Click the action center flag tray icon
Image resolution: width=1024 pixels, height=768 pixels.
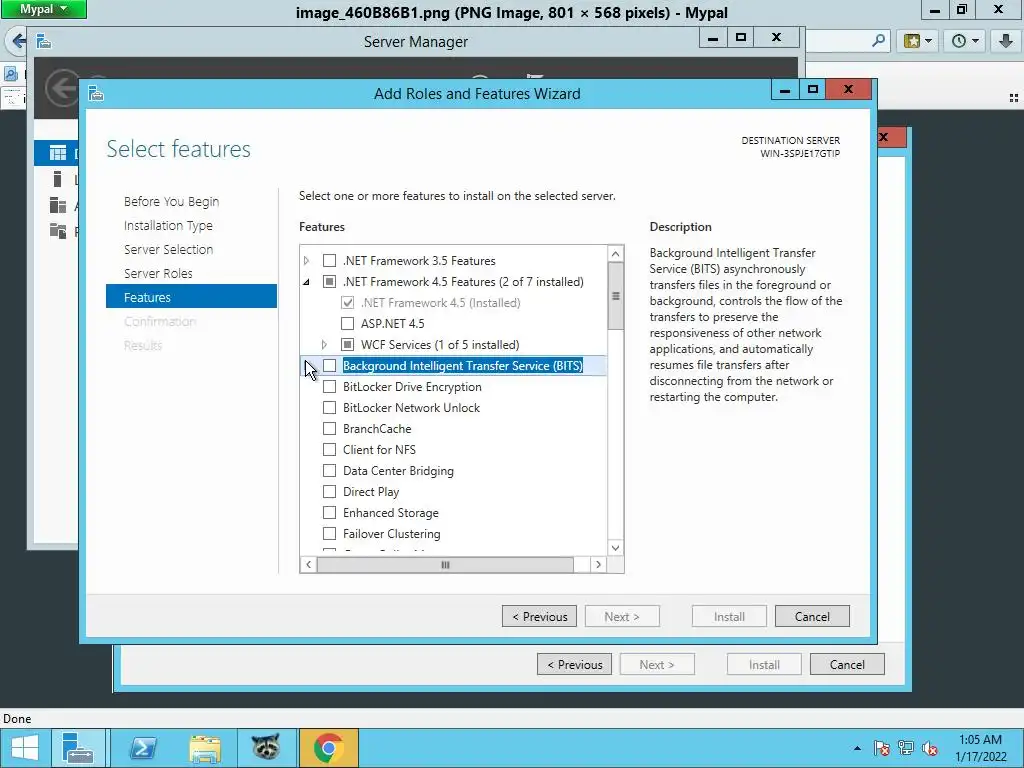[882, 748]
